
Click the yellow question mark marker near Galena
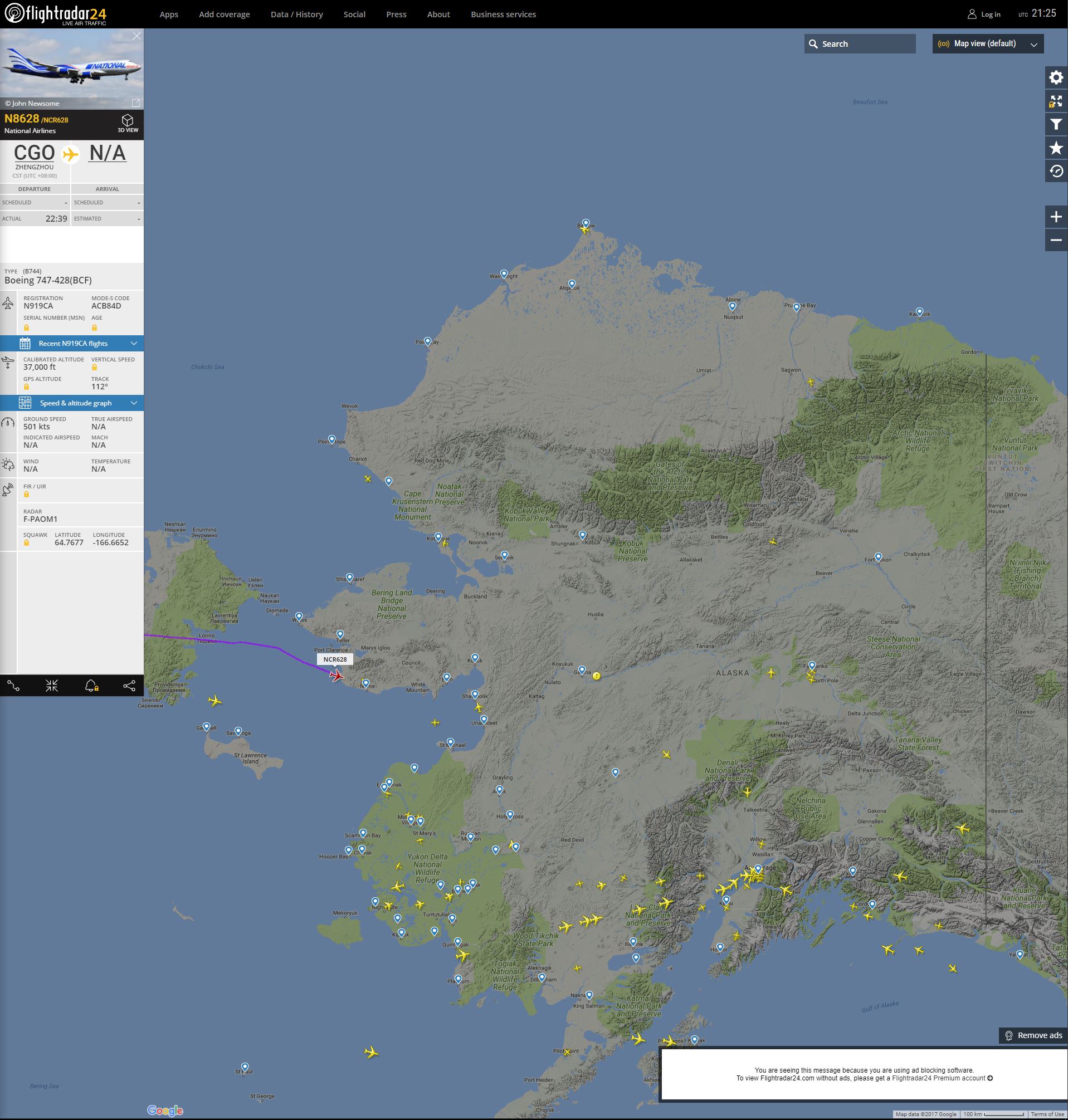596,676
